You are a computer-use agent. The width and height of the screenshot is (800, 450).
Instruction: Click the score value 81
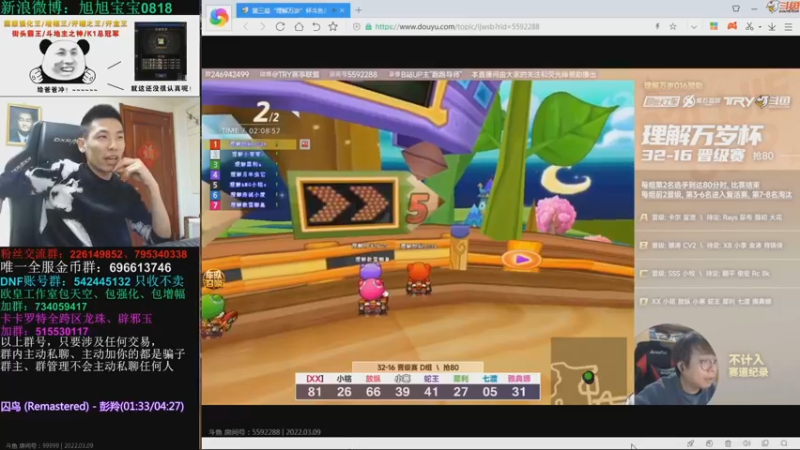click(x=315, y=392)
